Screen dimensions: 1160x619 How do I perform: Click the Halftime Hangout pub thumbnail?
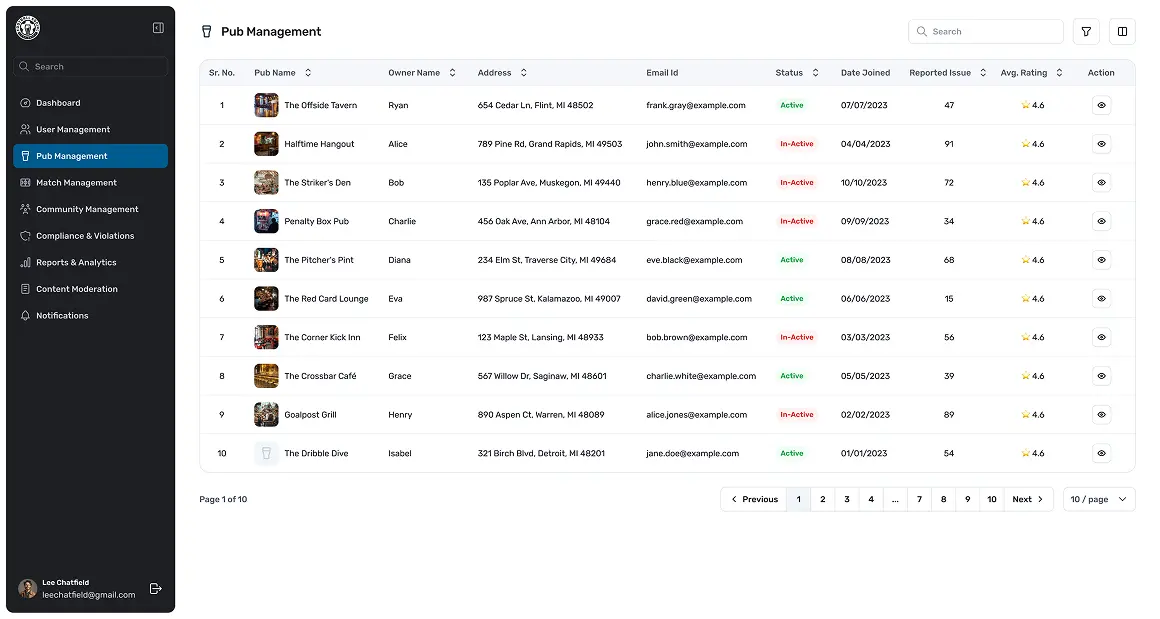point(266,144)
